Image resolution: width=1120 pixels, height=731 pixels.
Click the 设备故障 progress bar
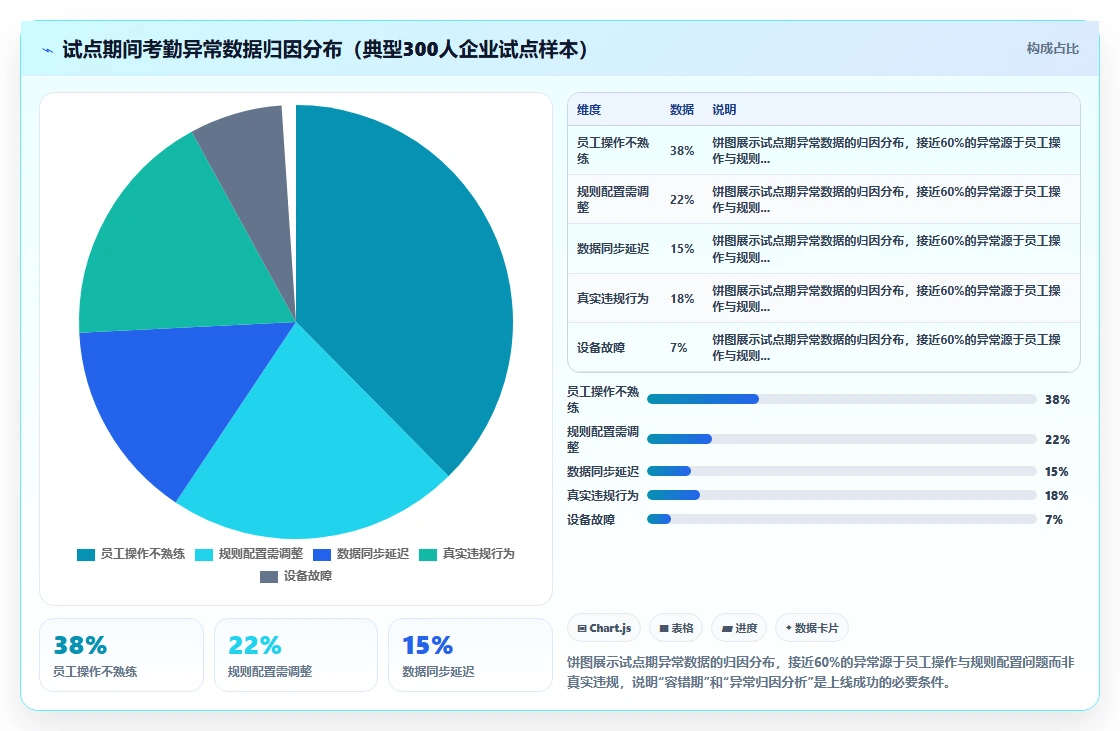pyautogui.click(x=841, y=519)
